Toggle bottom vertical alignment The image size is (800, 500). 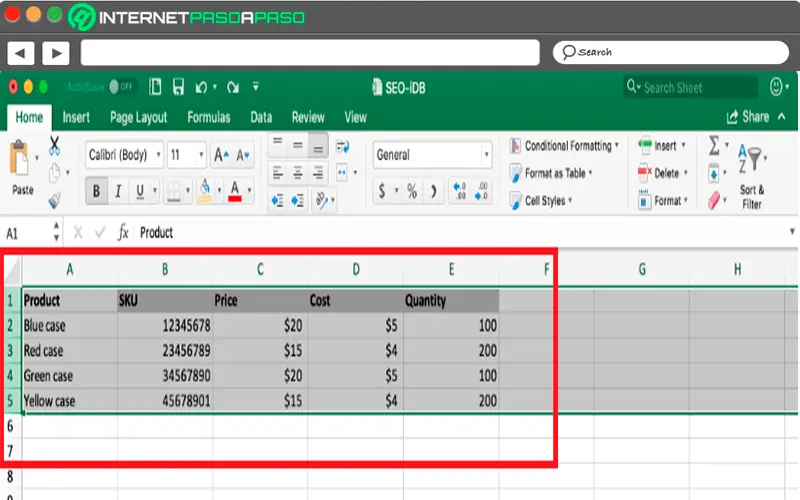point(318,148)
